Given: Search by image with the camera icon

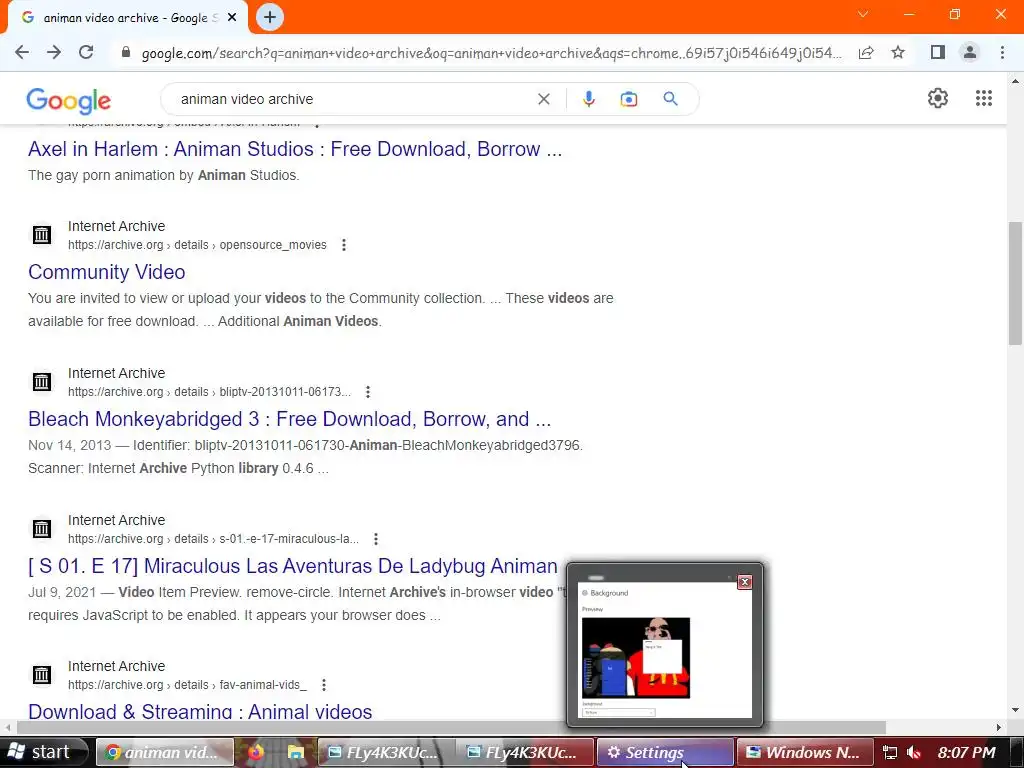Looking at the screenshot, I should tap(628, 99).
